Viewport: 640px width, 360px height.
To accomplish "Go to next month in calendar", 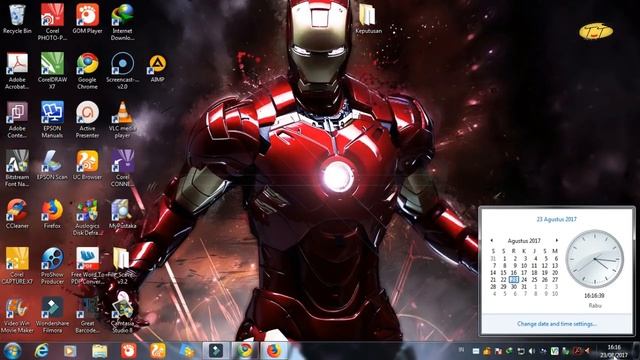I will (x=556, y=240).
